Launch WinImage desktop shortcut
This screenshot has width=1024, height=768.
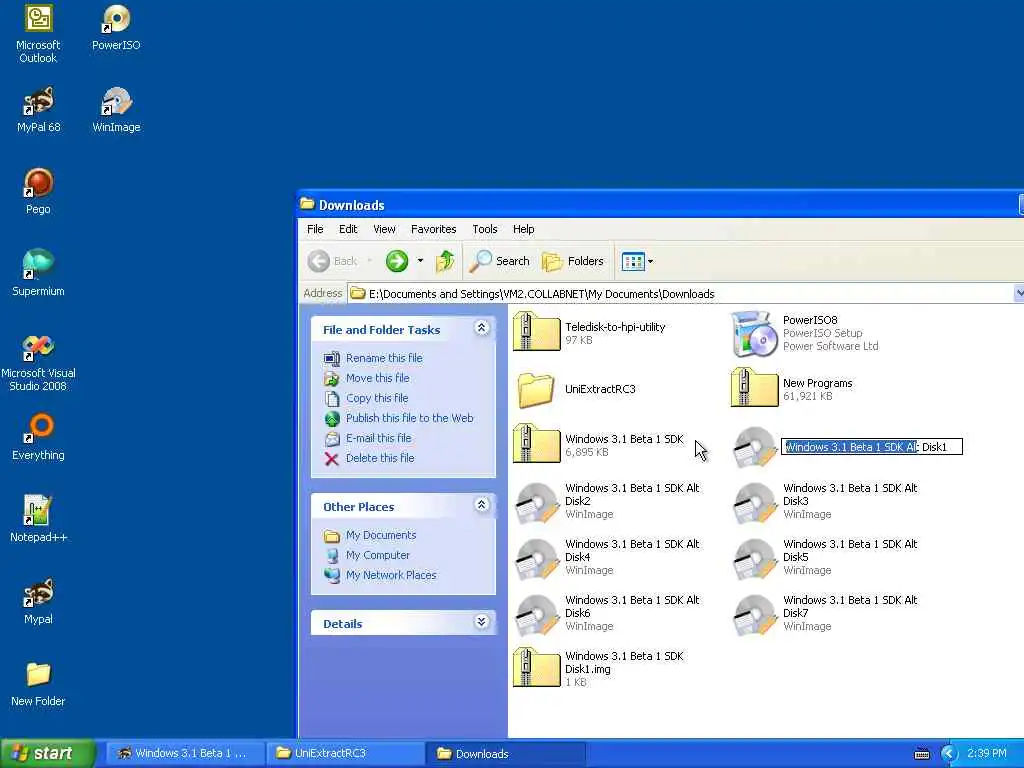[116, 110]
